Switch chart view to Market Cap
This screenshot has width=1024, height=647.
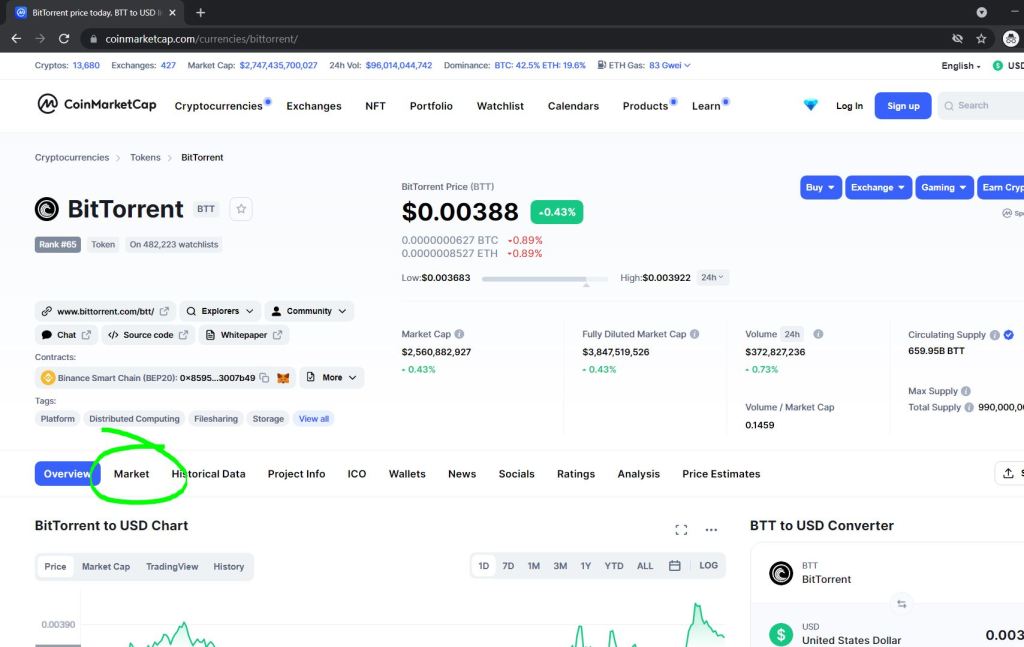tap(106, 567)
